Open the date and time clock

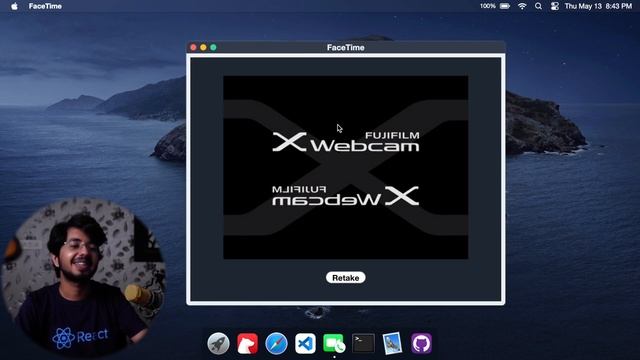click(x=598, y=6)
